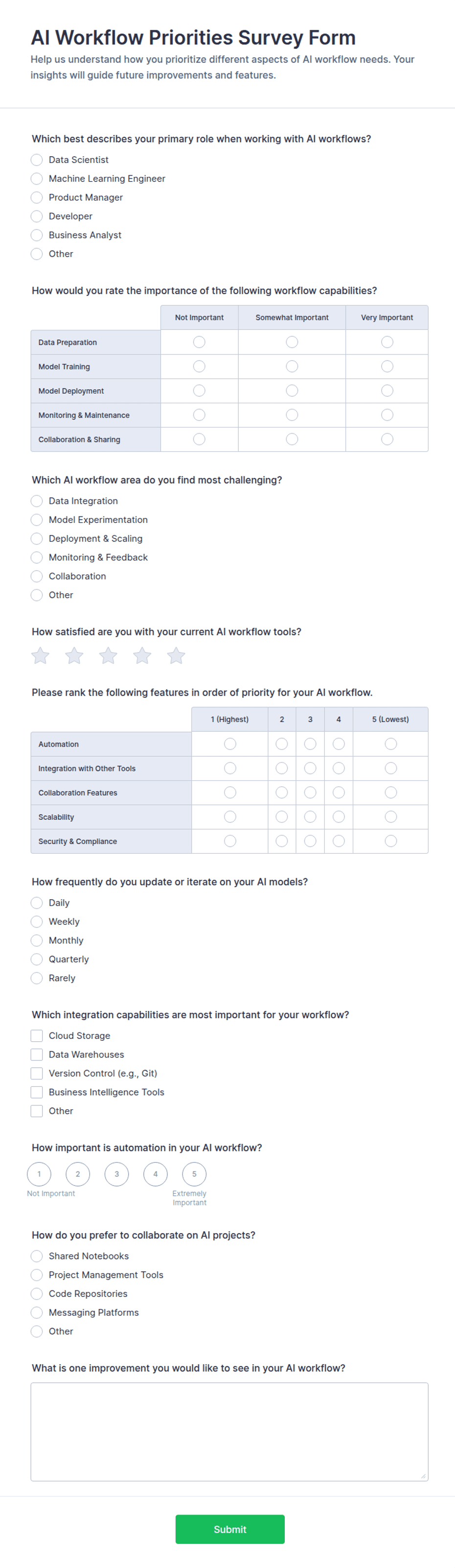This screenshot has height=1568, width=455.
Task: Mark Data Preparation as Very Important
Action: point(387,342)
